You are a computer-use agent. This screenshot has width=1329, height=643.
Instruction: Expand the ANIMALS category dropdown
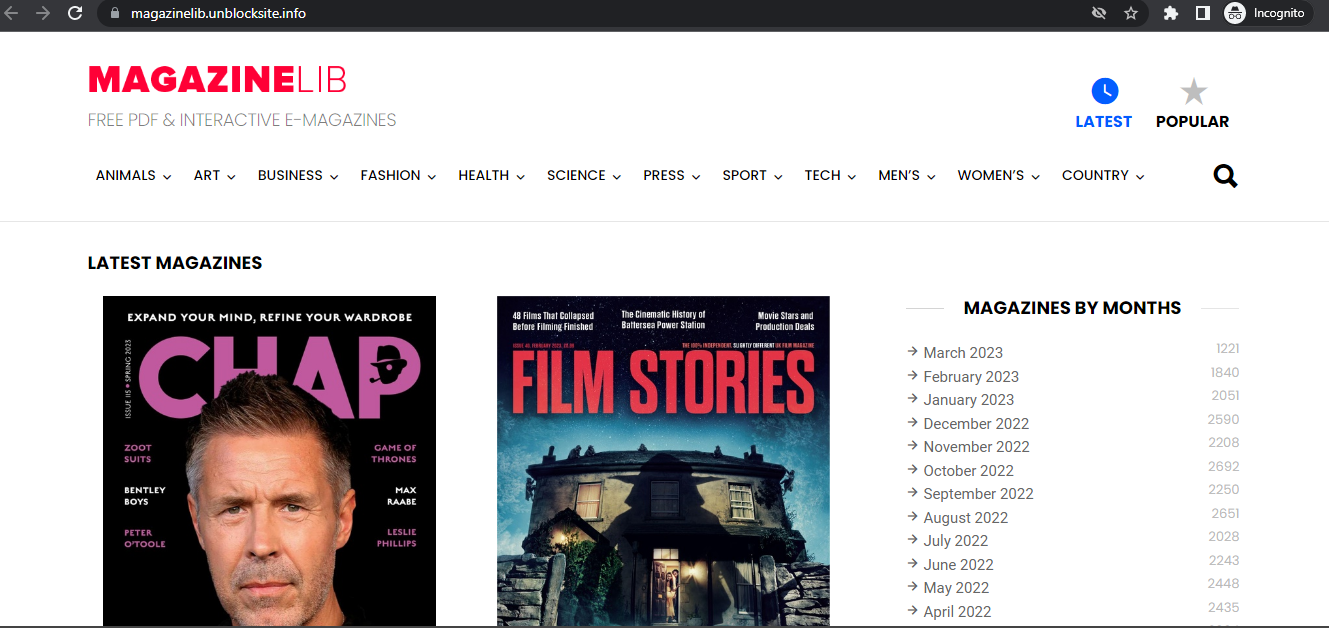pos(126,175)
